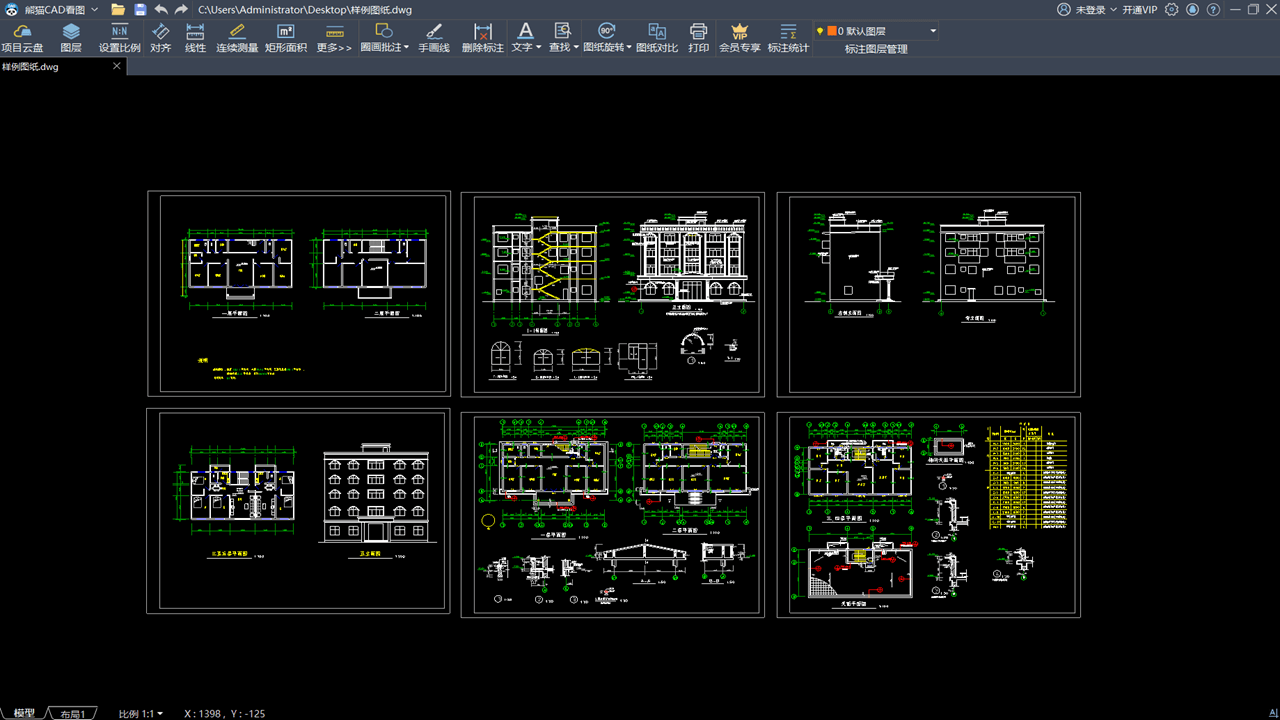Image resolution: width=1280 pixels, height=720 pixels.
Task: Choose the 矩形面积 rectangle area tool
Action: pos(286,38)
